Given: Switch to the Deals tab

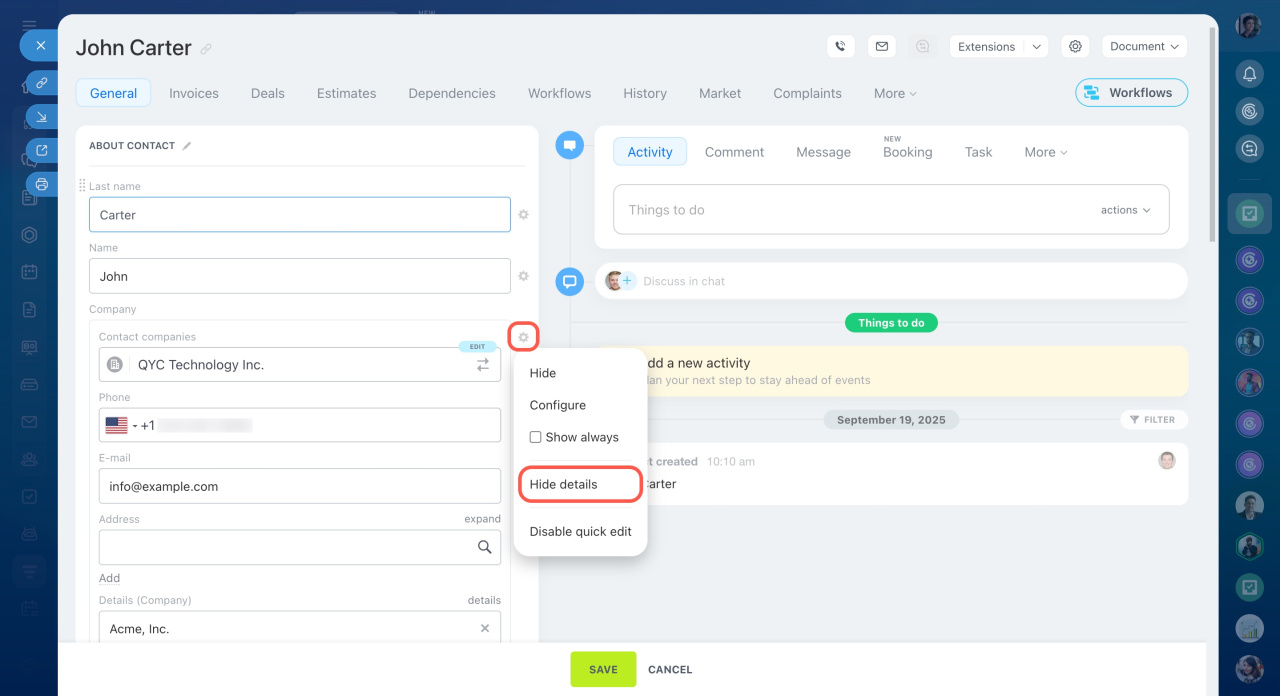Looking at the screenshot, I should (x=267, y=93).
